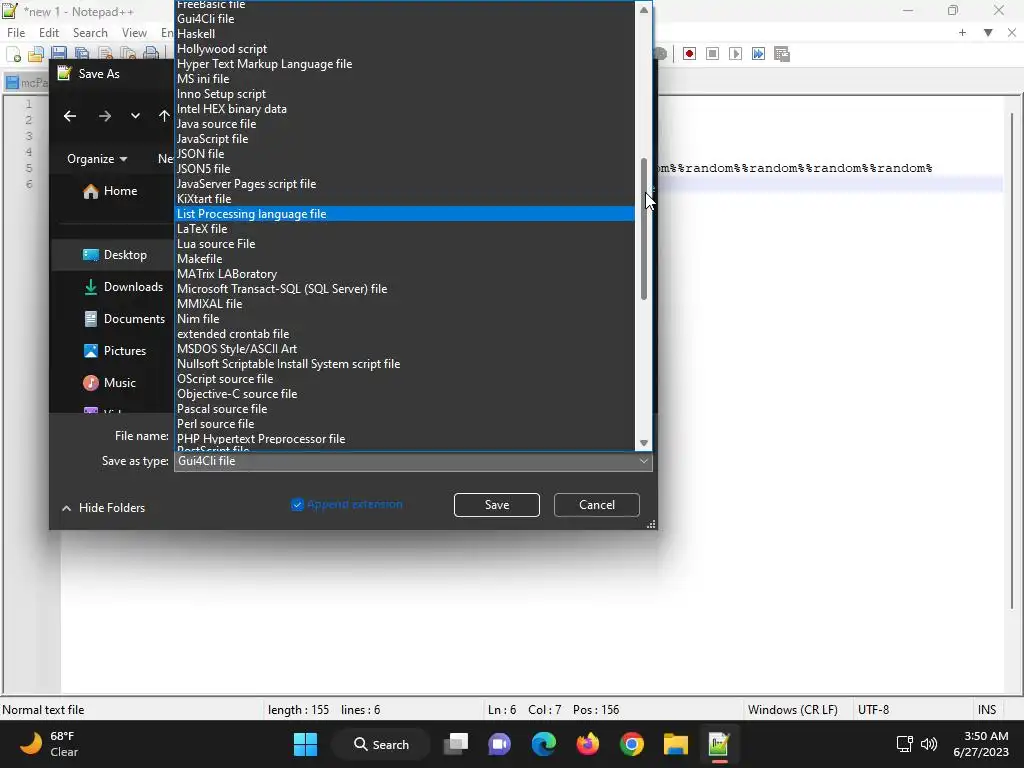Go forward in Save As dialog
The height and width of the screenshot is (768, 1024).
point(104,116)
